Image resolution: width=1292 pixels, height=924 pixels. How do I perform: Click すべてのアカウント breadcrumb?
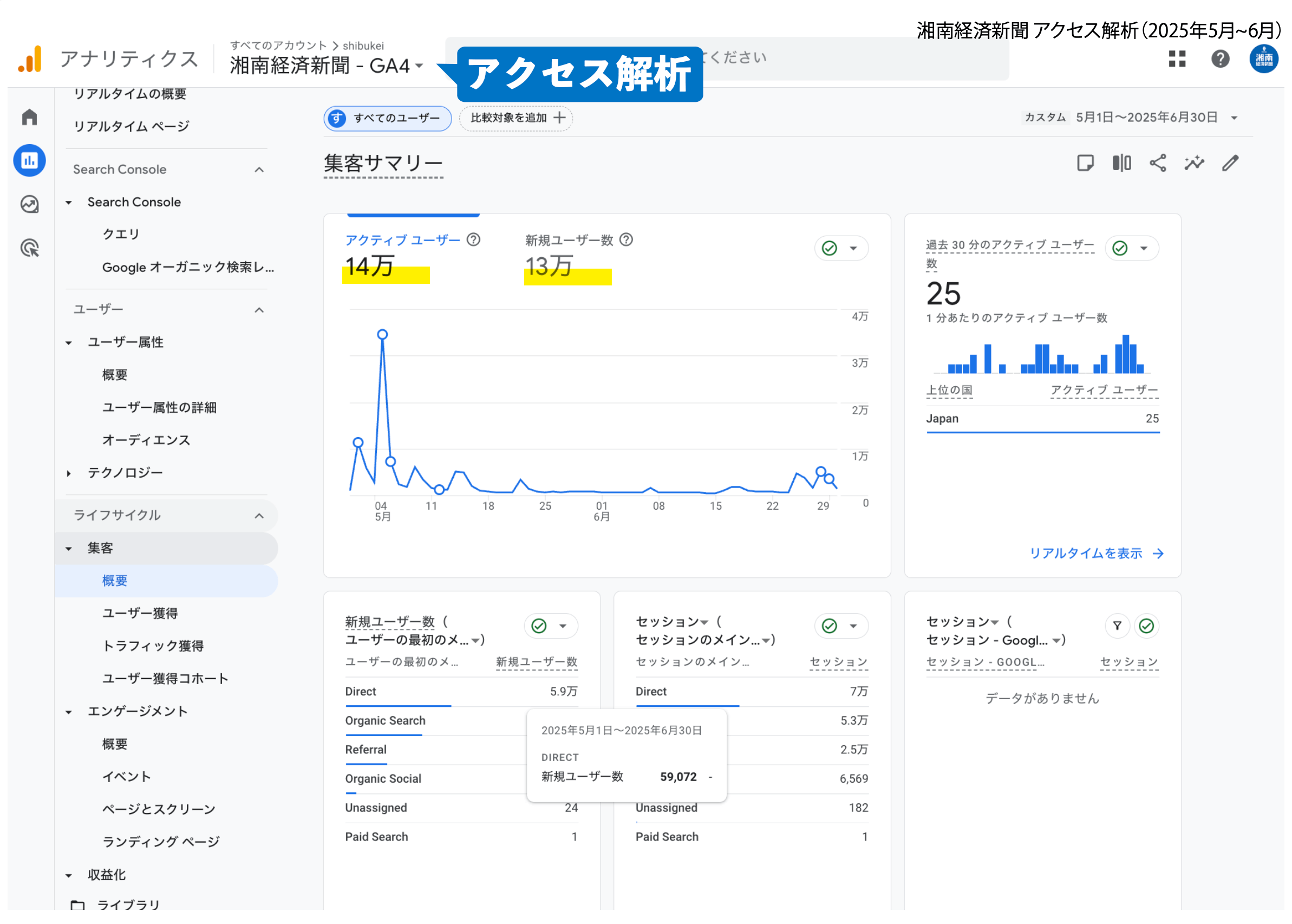[x=279, y=45]
